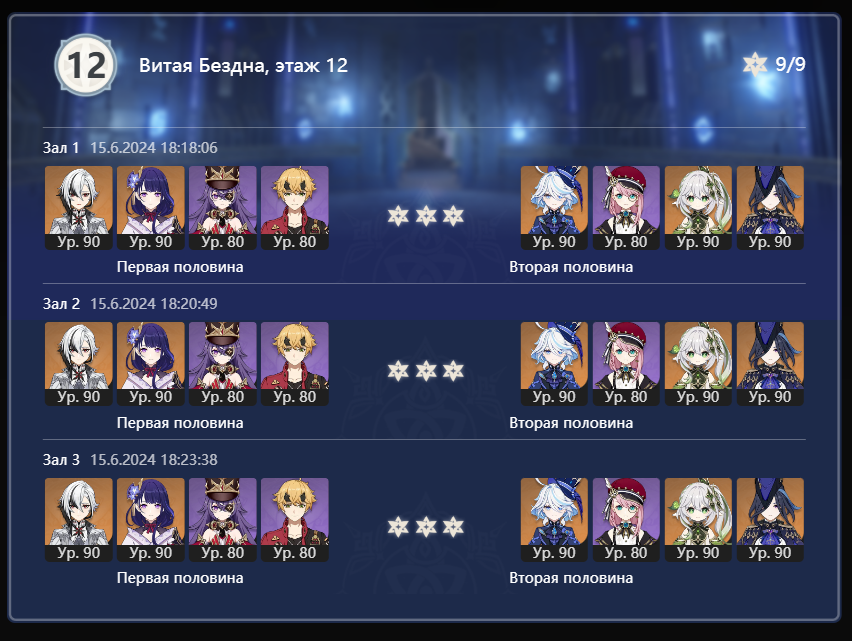Click the first star of Зал 2

[x=398, y=372]
